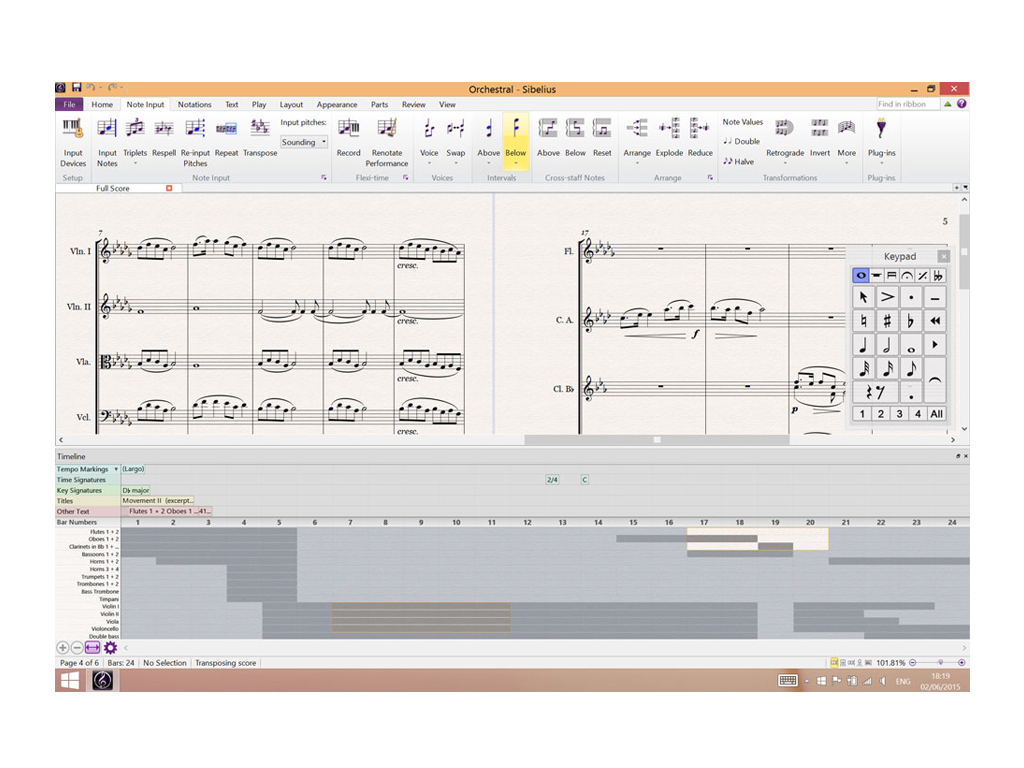Screen dimensions: 1024x768
Task: Click the Input Devices icon in Setup
Action: coord(73,129)
